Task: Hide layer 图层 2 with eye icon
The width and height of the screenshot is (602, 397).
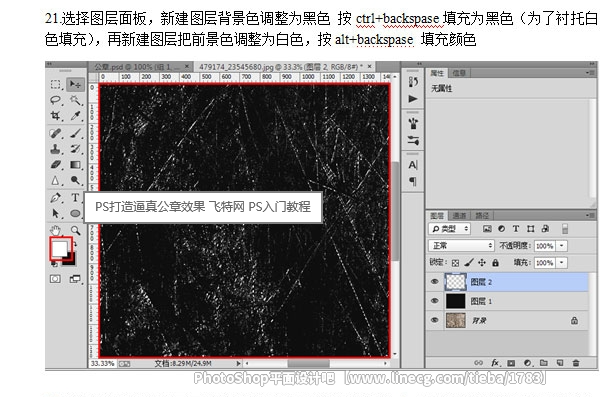Action: pos(435,281)
